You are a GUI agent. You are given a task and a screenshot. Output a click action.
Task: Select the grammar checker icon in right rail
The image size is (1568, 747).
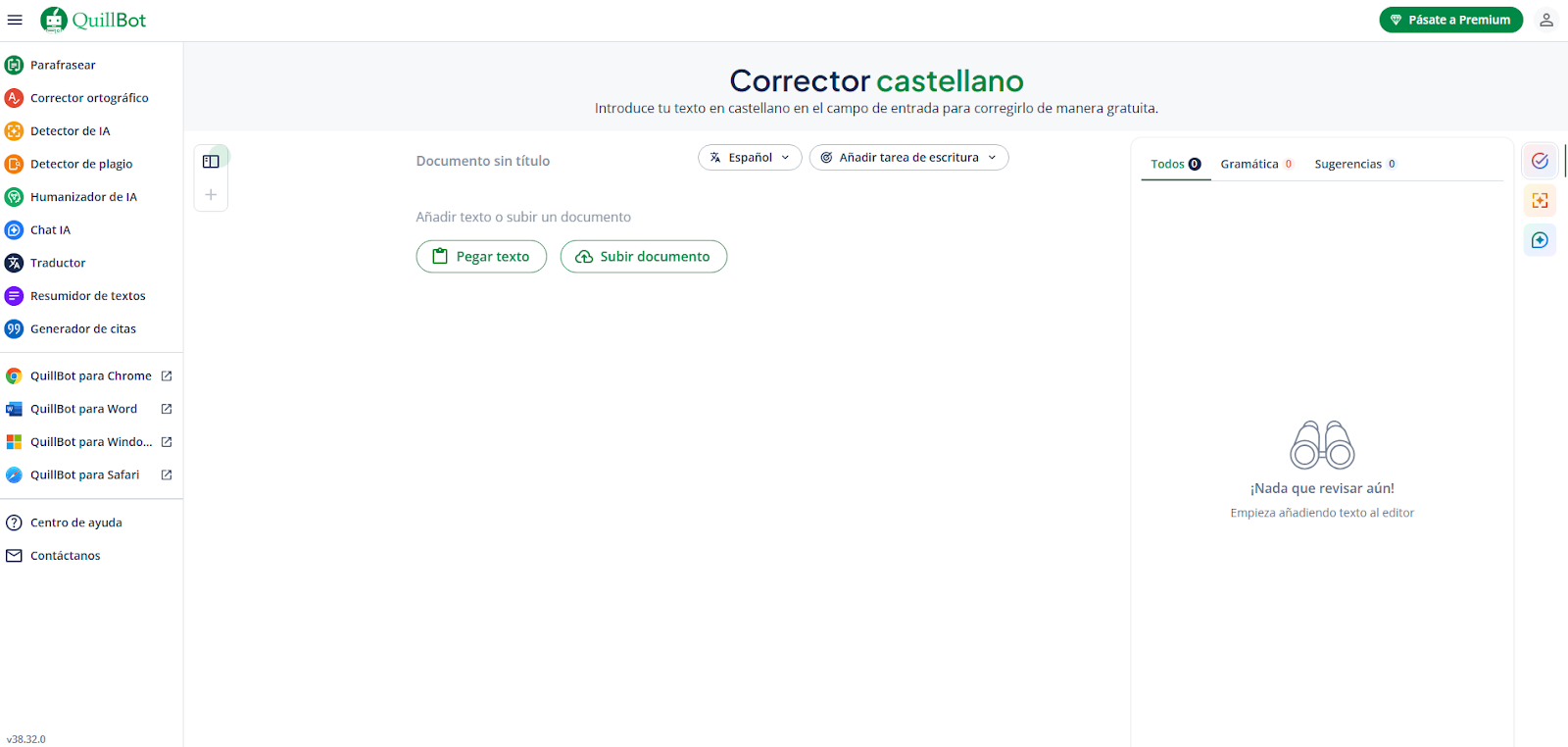pos(1541,161)
